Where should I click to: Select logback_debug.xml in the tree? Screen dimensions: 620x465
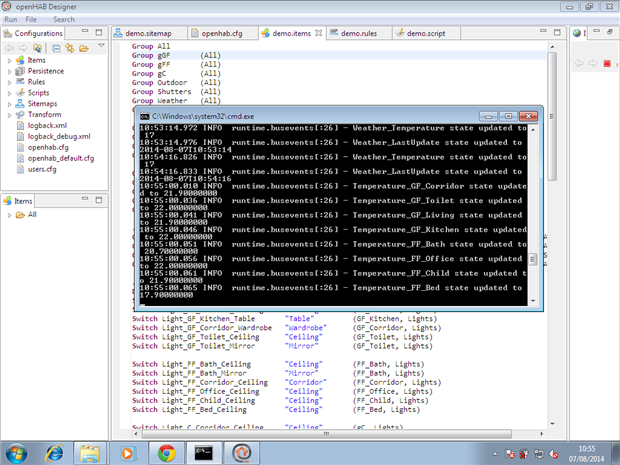coord(59,136)
